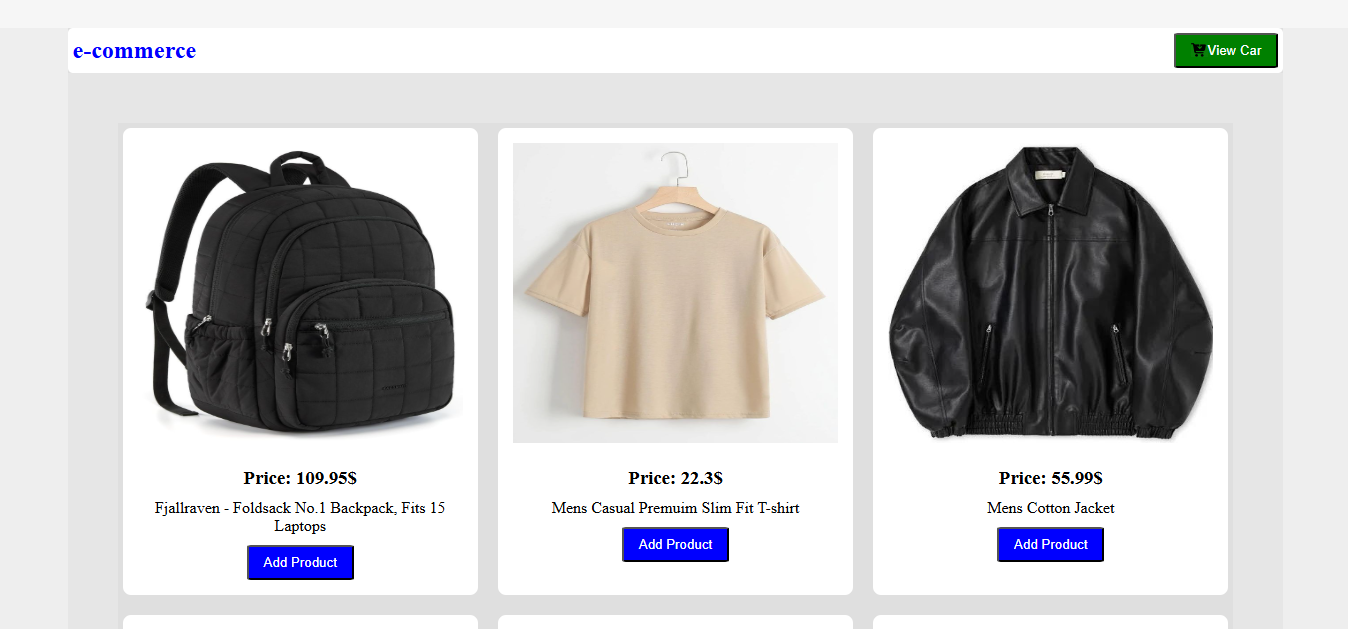The image size is (1348, 629).
Task: Click the partial product card below backpack
Action: click(300, 622)
